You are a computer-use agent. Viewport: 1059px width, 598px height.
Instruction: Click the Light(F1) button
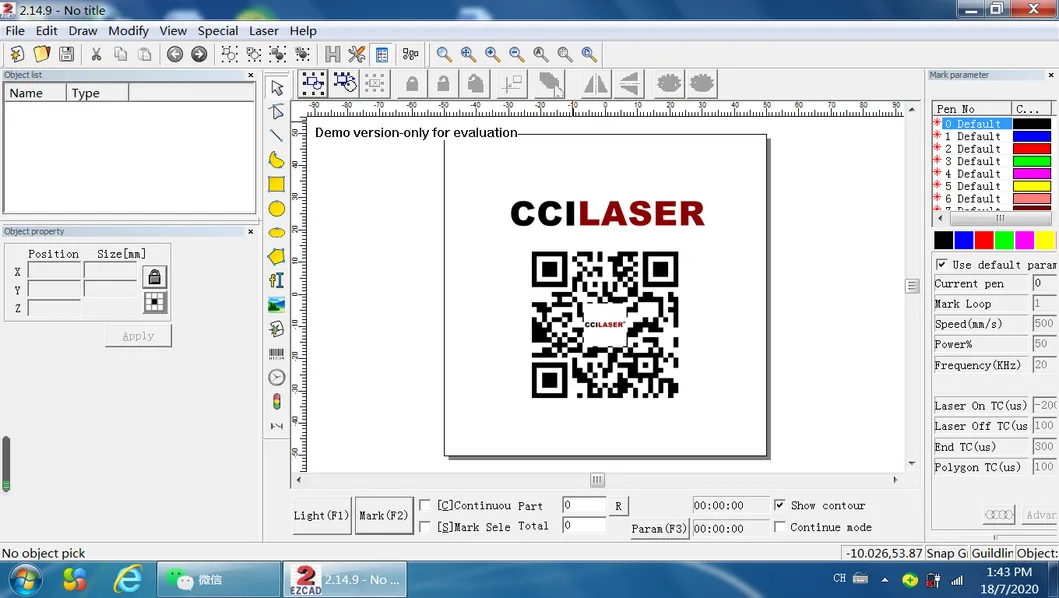[321, 515]
